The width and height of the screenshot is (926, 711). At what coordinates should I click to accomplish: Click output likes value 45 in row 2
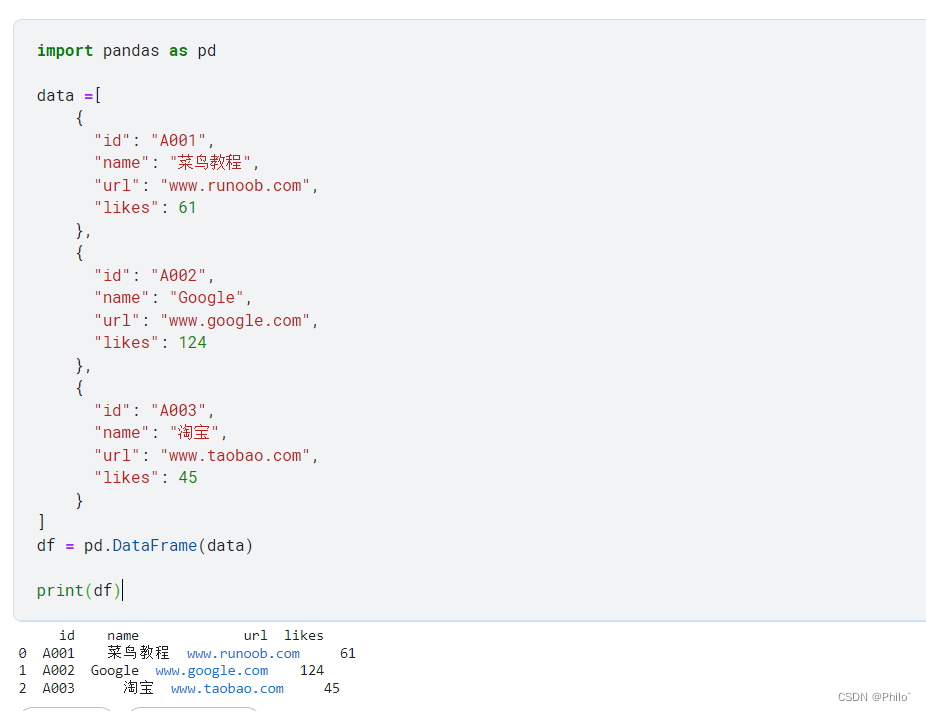[332, 688]
